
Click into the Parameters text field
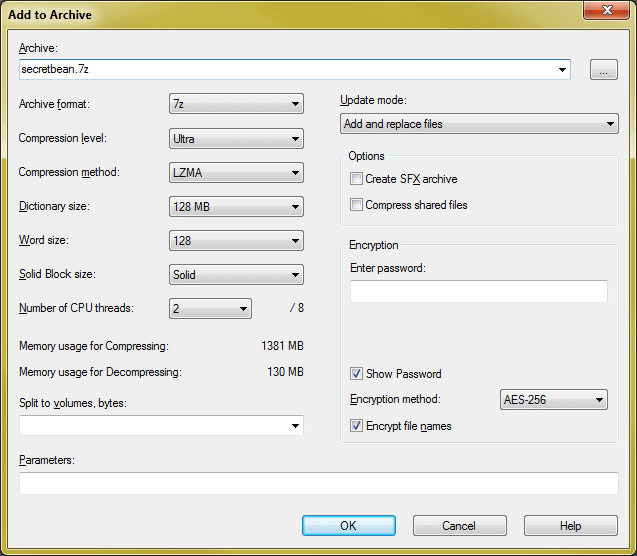(x=319, y=483)
